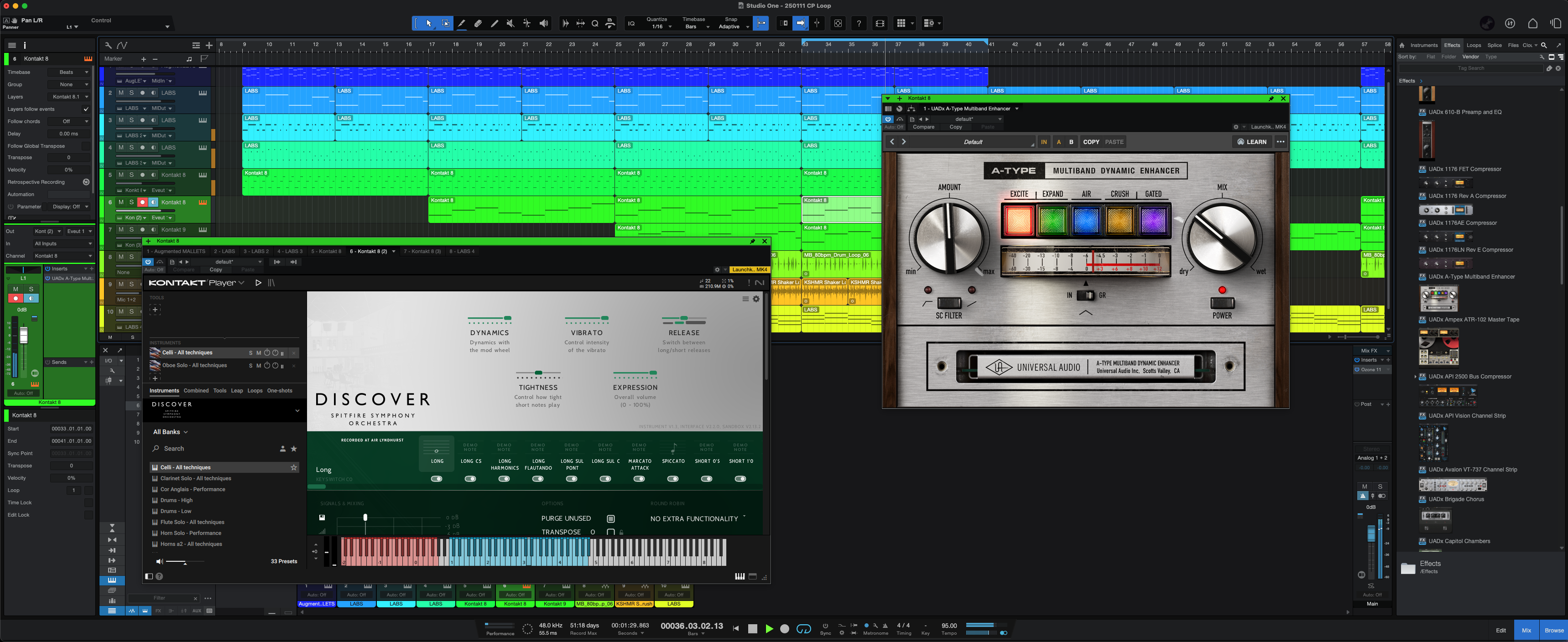Toggle loop mode in transport bar
Viewport: 1568px width, 642px height.
pos(803,629)
